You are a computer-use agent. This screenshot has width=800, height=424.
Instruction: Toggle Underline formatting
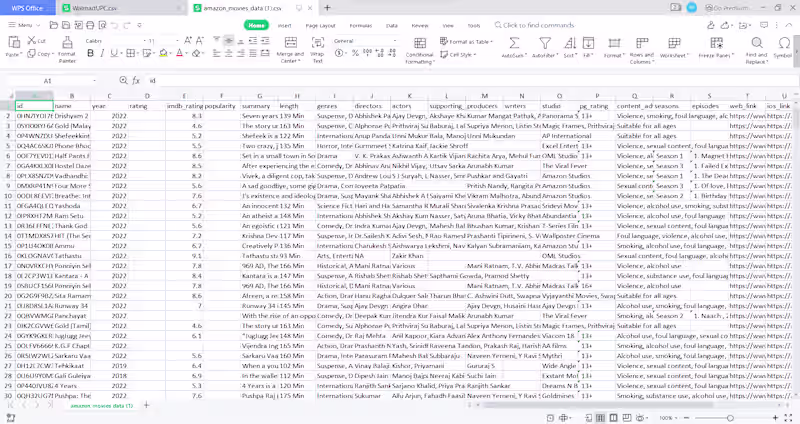[x=114, y=53]
